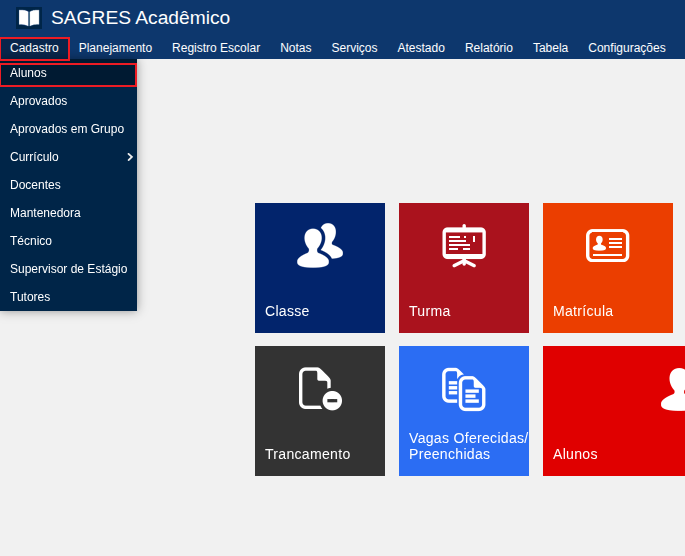Click the Trancamento document-minus icon
Viewport: 685px width, 556px height.
pos(320,389)
